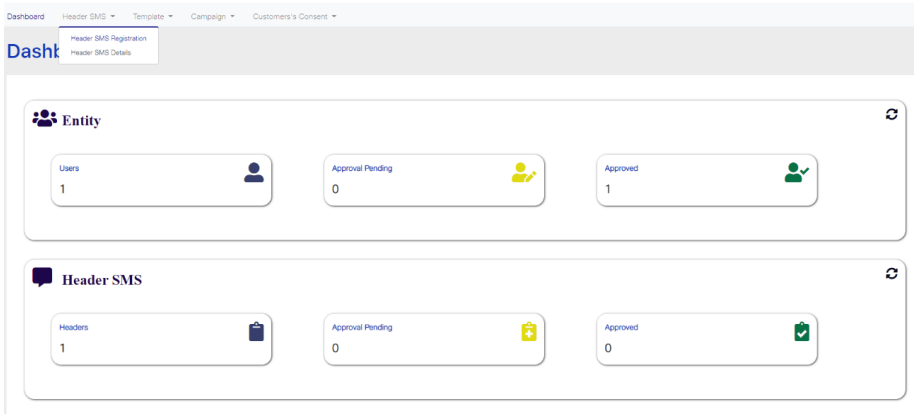Open the Campaign dropdown menu

point(212,16)
